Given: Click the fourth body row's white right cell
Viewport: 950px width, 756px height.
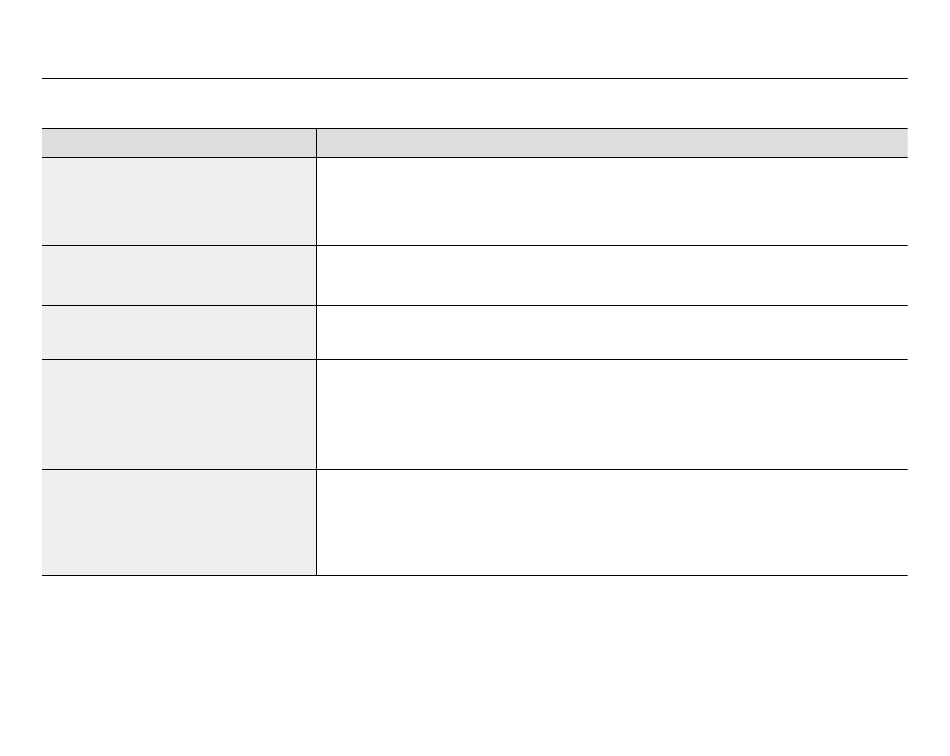Looking at the screenshot, I should pos(612,414).
